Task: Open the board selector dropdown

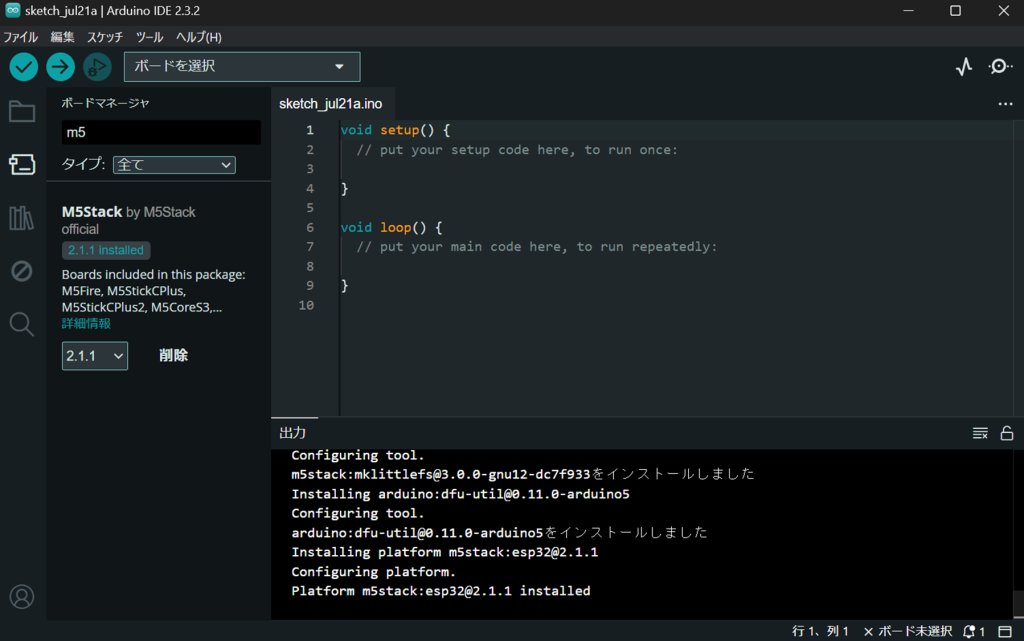Action: (x=242, y=67)
